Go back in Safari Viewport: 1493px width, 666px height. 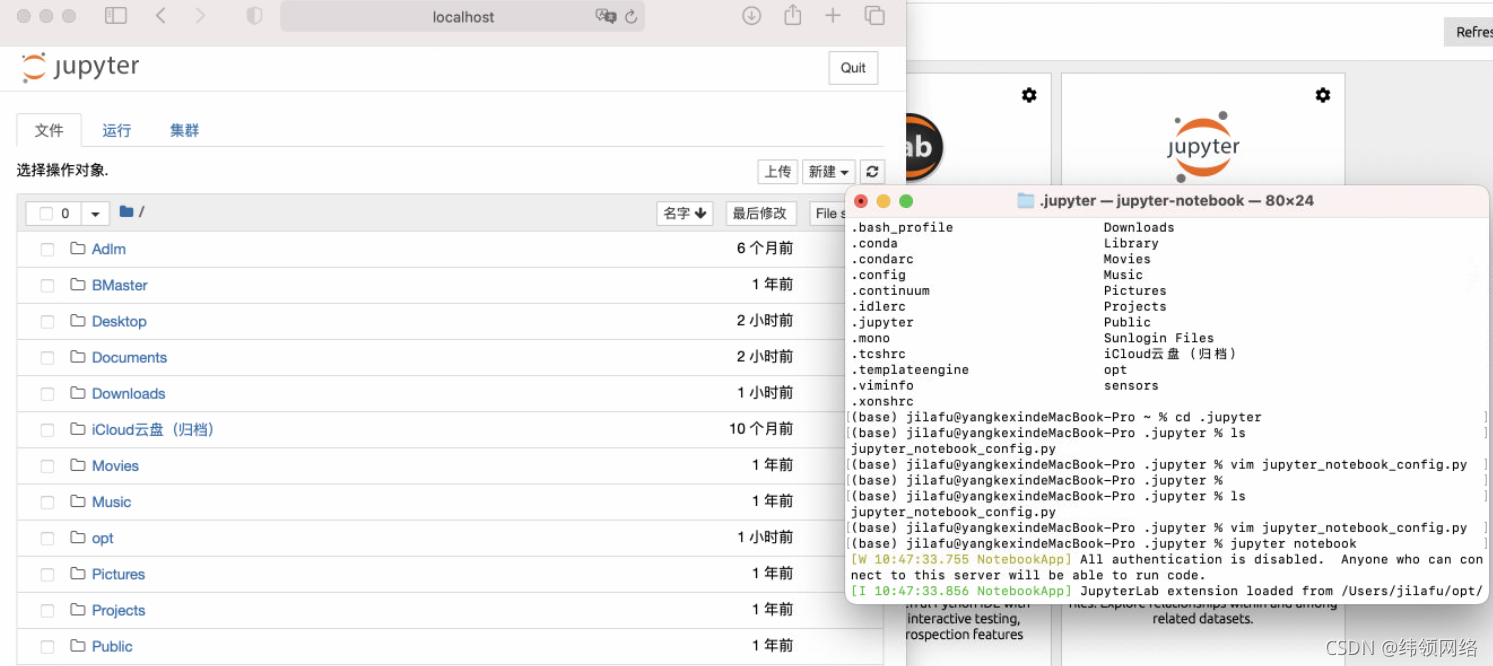161,16
